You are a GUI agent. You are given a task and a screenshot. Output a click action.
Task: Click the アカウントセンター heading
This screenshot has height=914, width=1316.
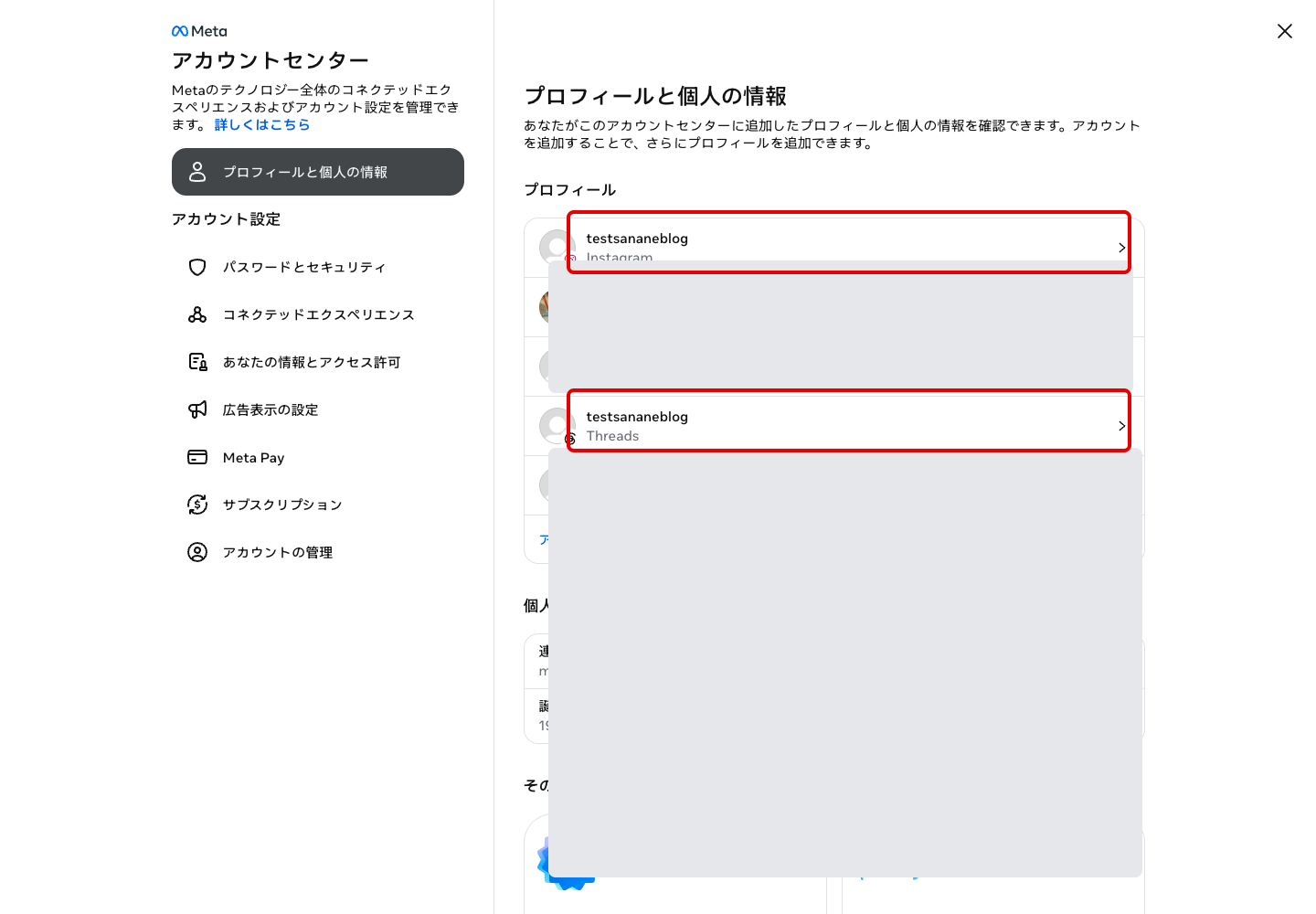coord(271,60)
